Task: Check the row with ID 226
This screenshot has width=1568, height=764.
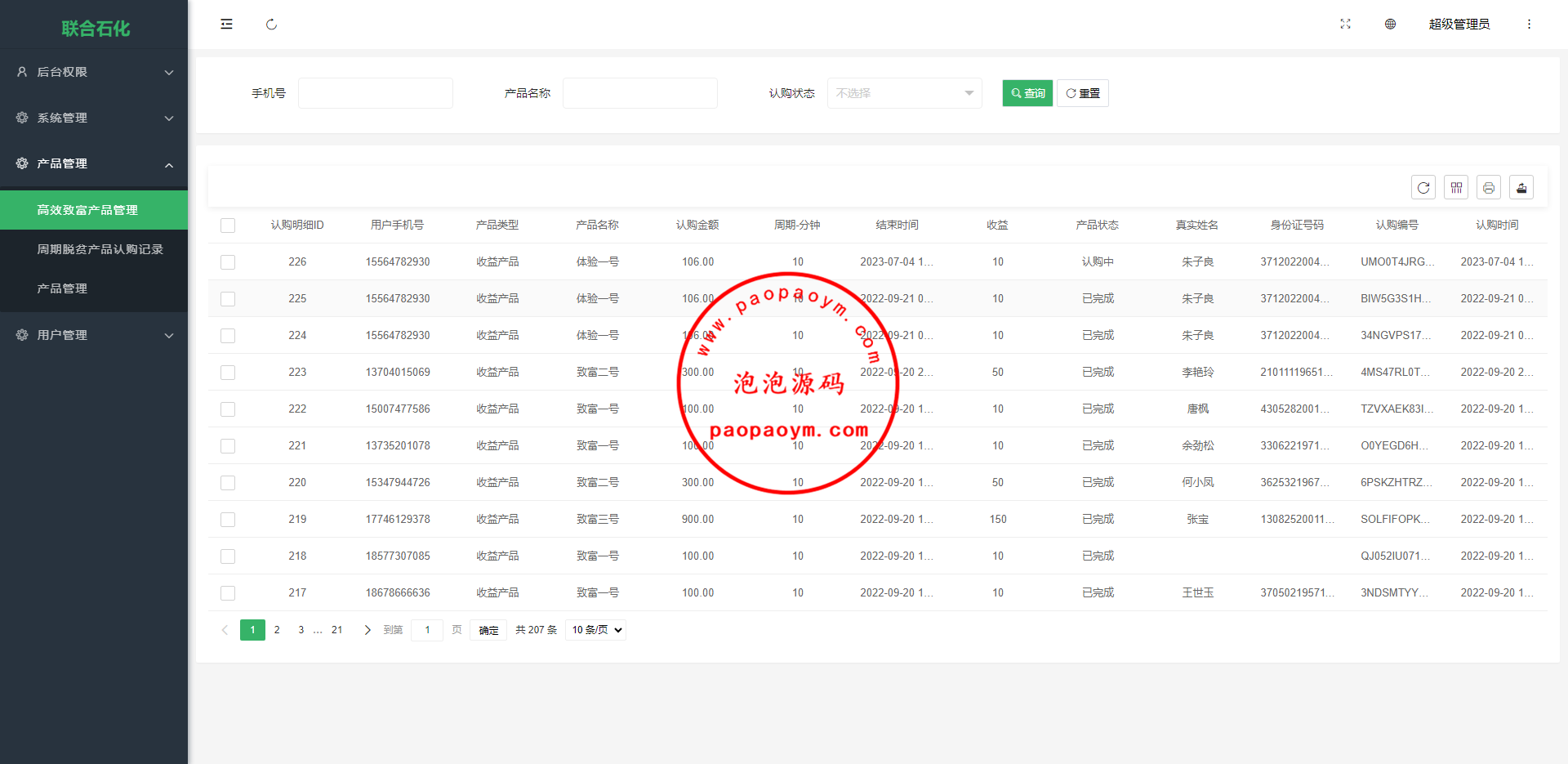Action: tap(228, 262)
